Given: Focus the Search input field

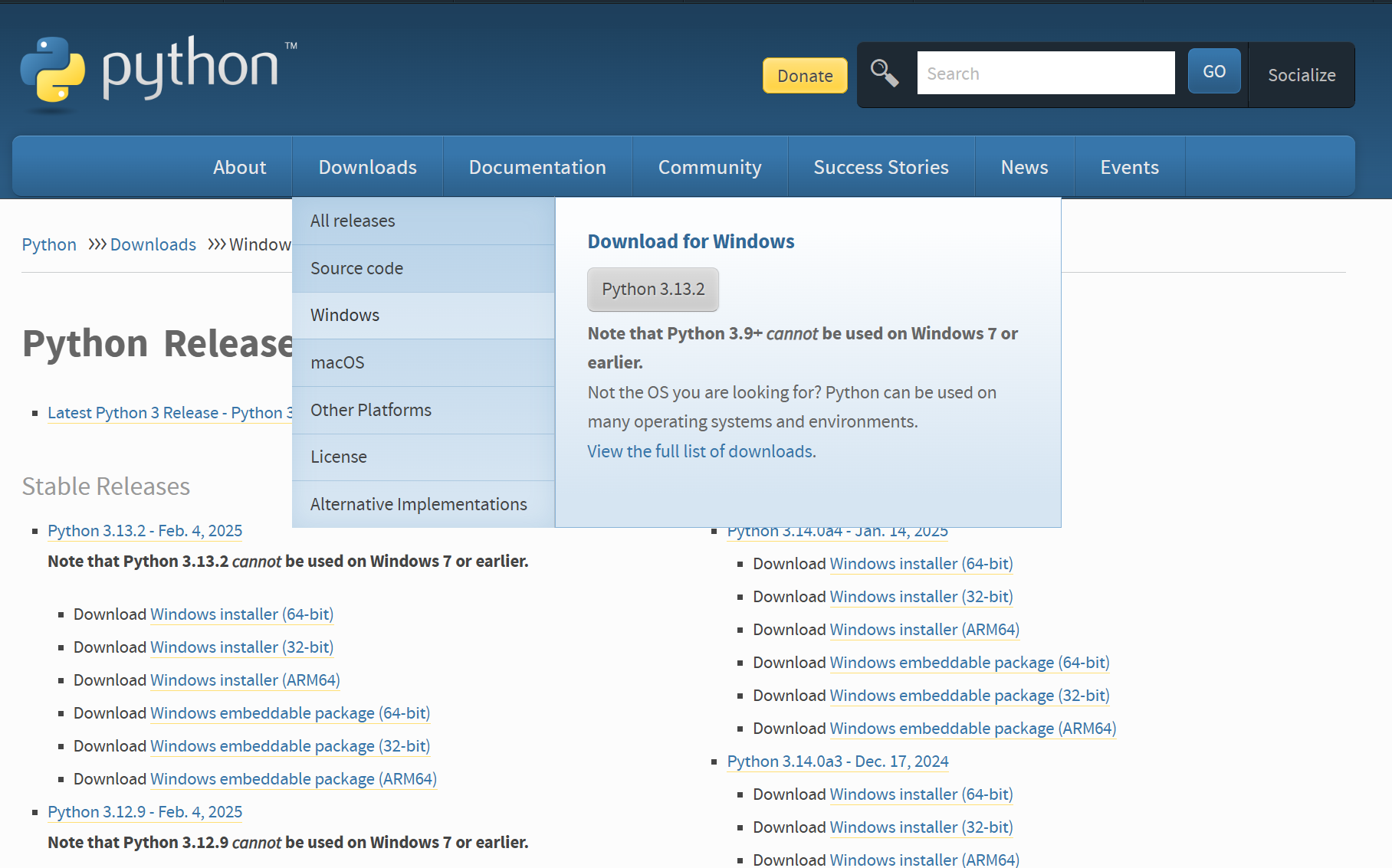Looking at the screenshot, I should click(x=1046, y=73).
